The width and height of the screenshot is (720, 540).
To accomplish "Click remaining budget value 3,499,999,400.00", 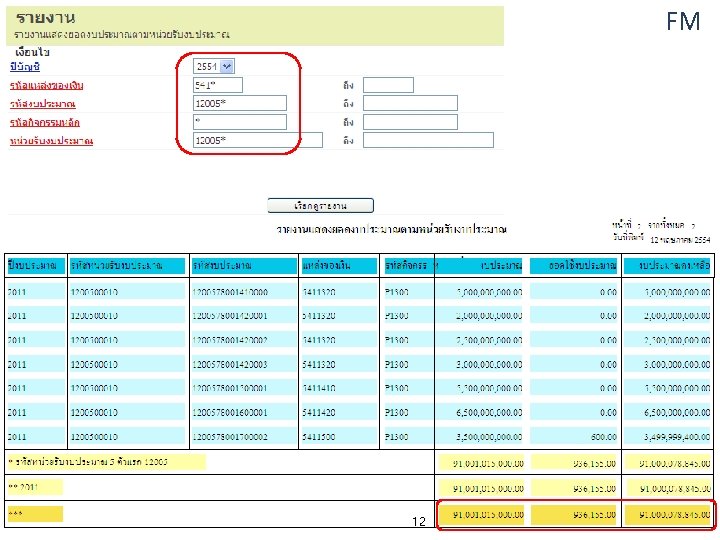I will coord(677,437).
